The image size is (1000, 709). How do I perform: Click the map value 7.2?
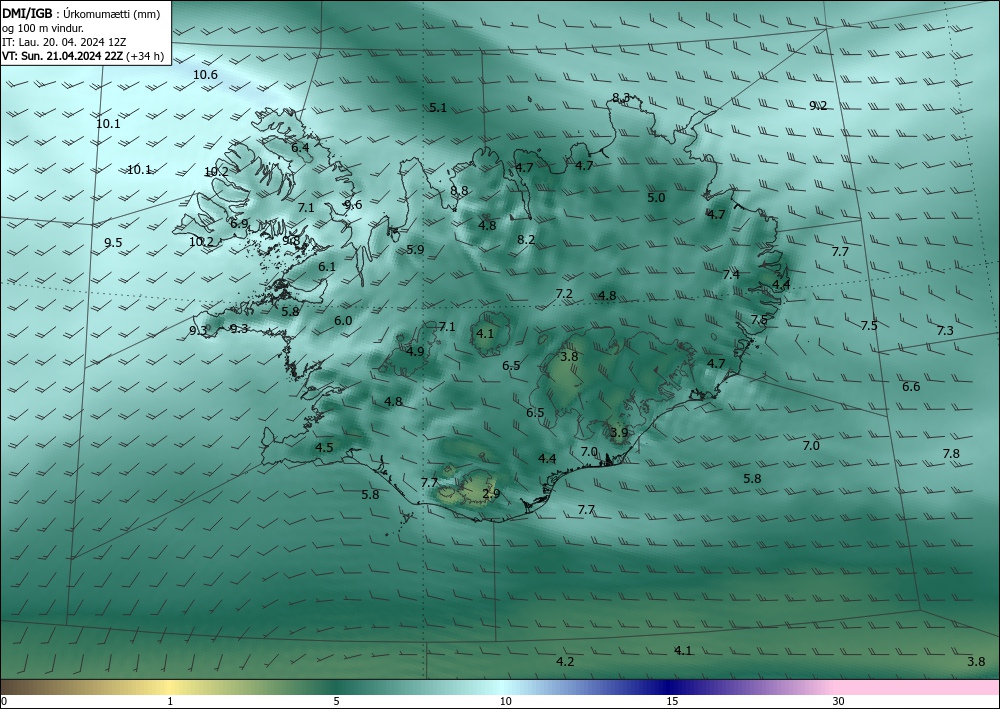pos(564,294)
